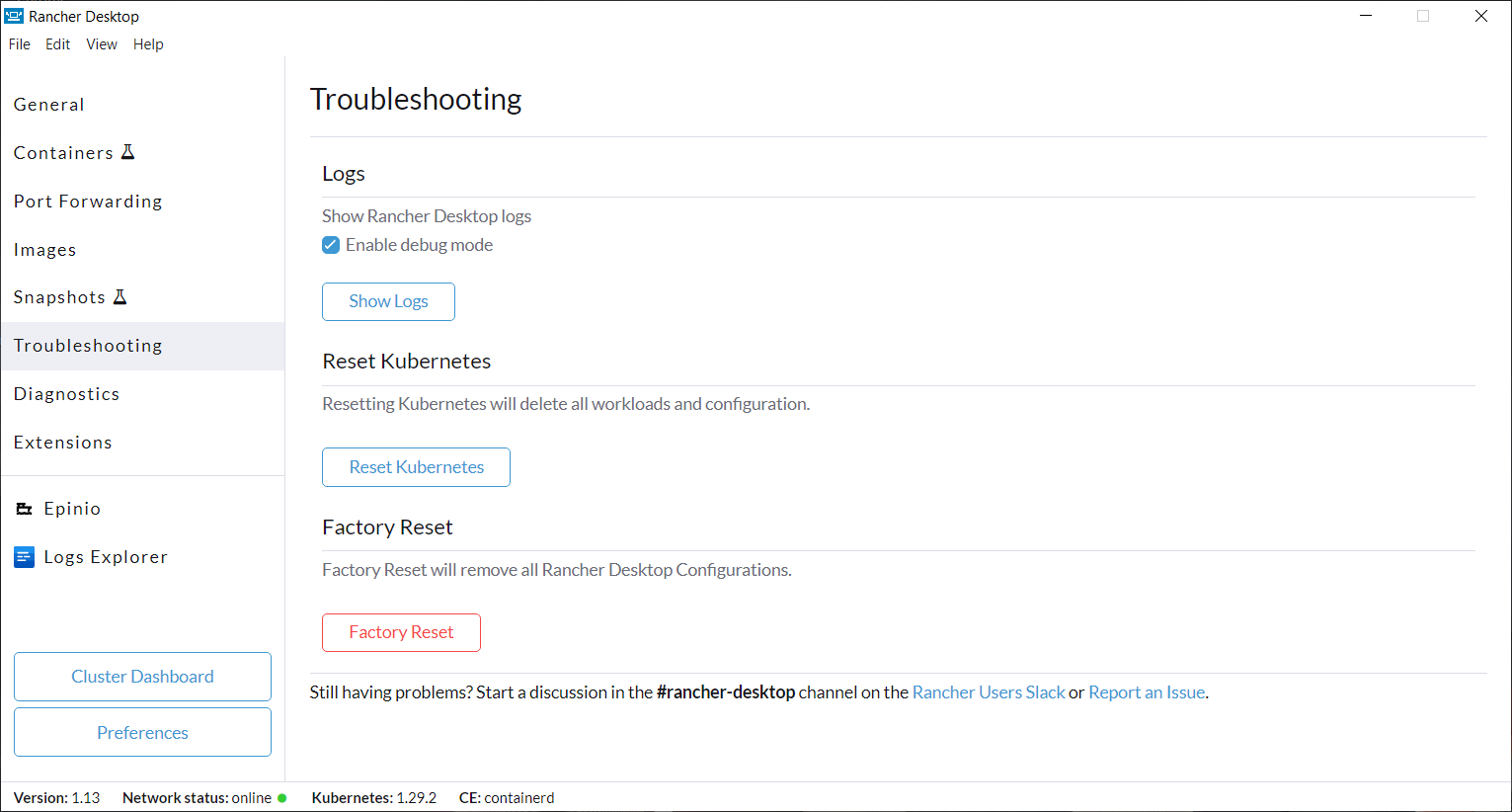Open the View menu
The width and height of the screenshot is (1512, 812).
(x=102, y=44)
